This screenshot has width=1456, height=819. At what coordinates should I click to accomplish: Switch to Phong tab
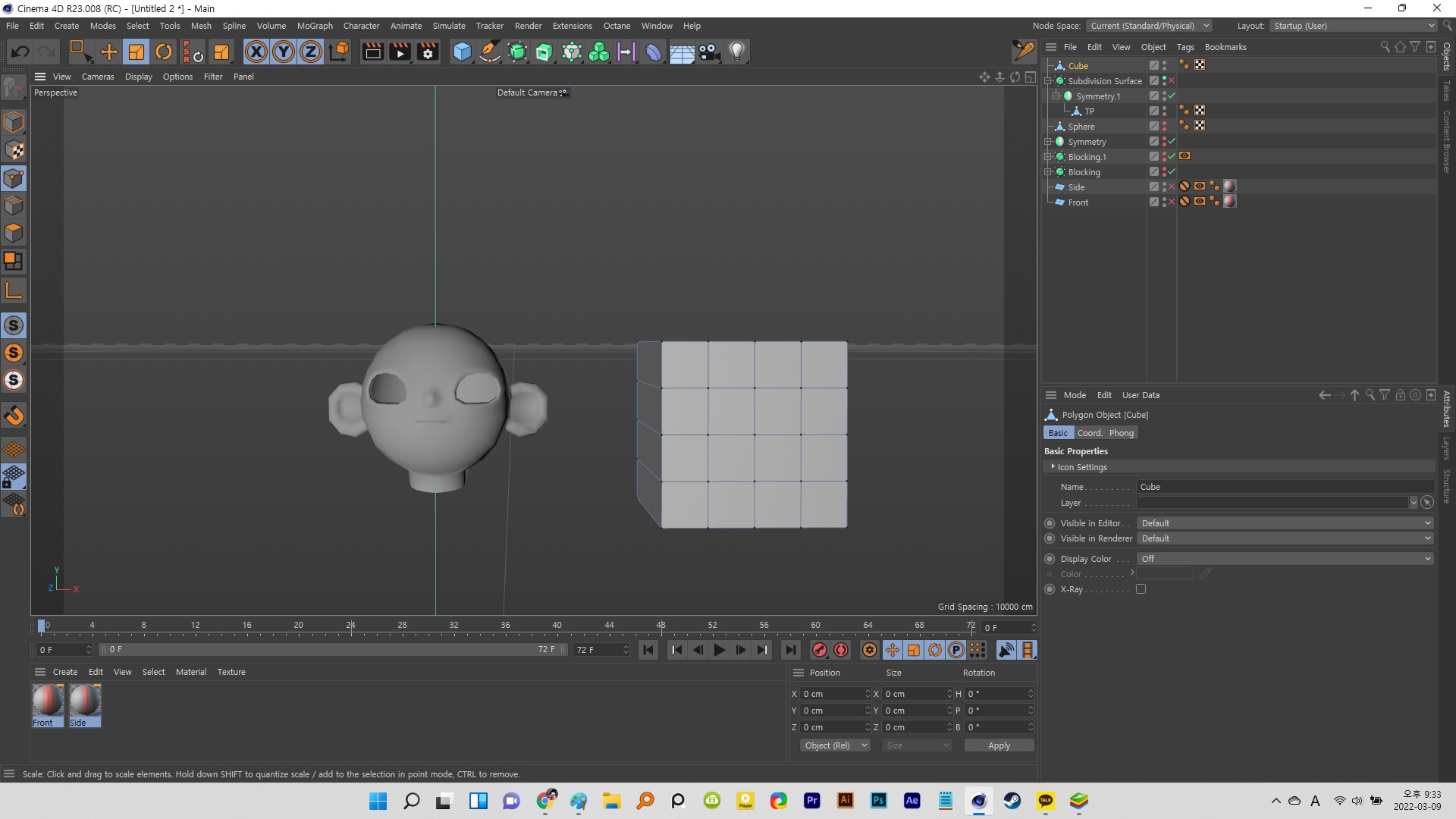[x=1122, y=433]
